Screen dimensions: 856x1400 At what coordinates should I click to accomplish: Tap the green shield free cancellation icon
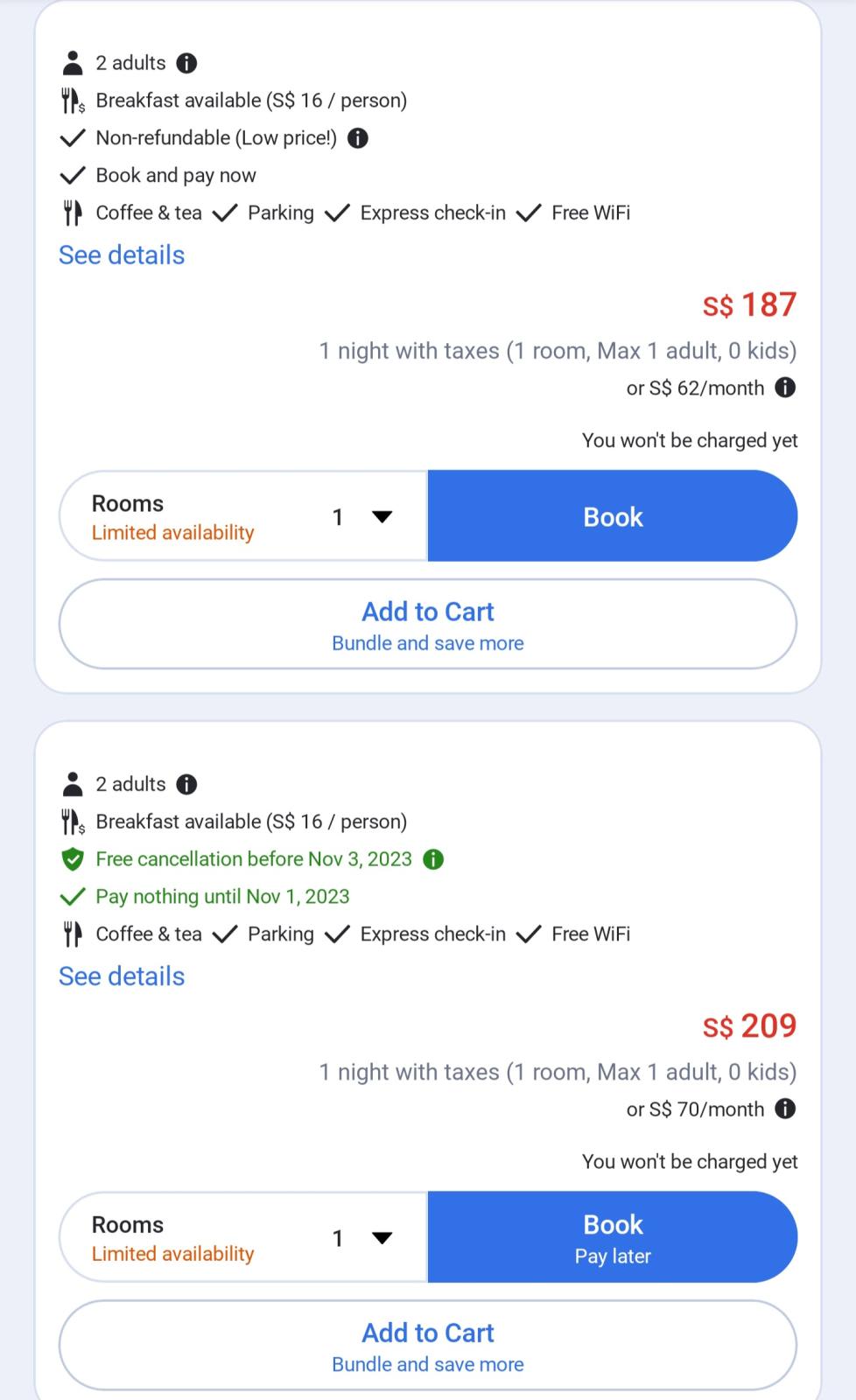72,859
